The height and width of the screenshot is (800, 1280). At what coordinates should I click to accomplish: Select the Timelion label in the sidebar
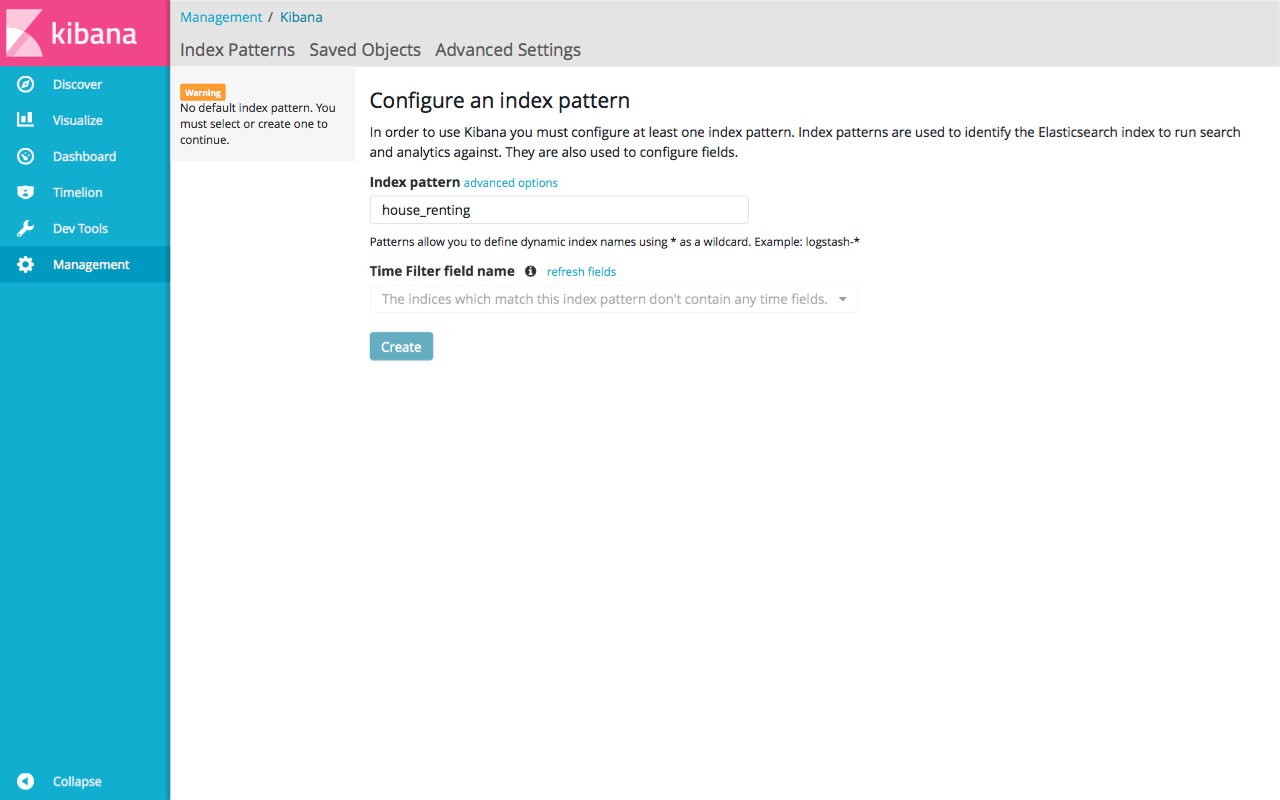click(78, 193)
